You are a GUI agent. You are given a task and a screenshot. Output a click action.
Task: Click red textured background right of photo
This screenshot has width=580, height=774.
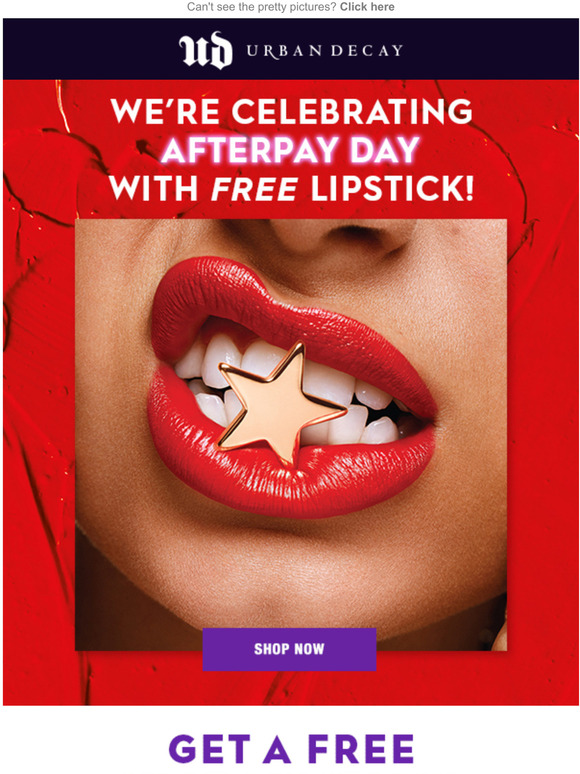[542, 395]
